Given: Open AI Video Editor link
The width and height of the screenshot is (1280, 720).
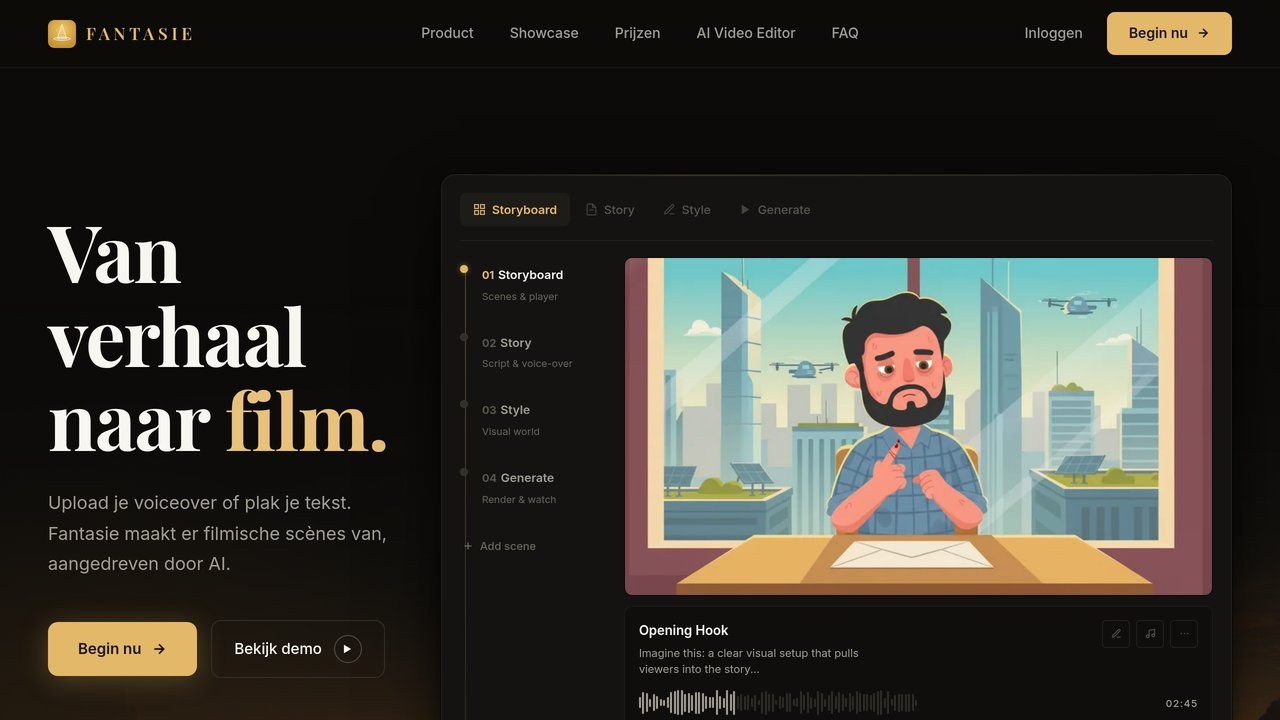Looking at the screenshot, I should point(746,33).
